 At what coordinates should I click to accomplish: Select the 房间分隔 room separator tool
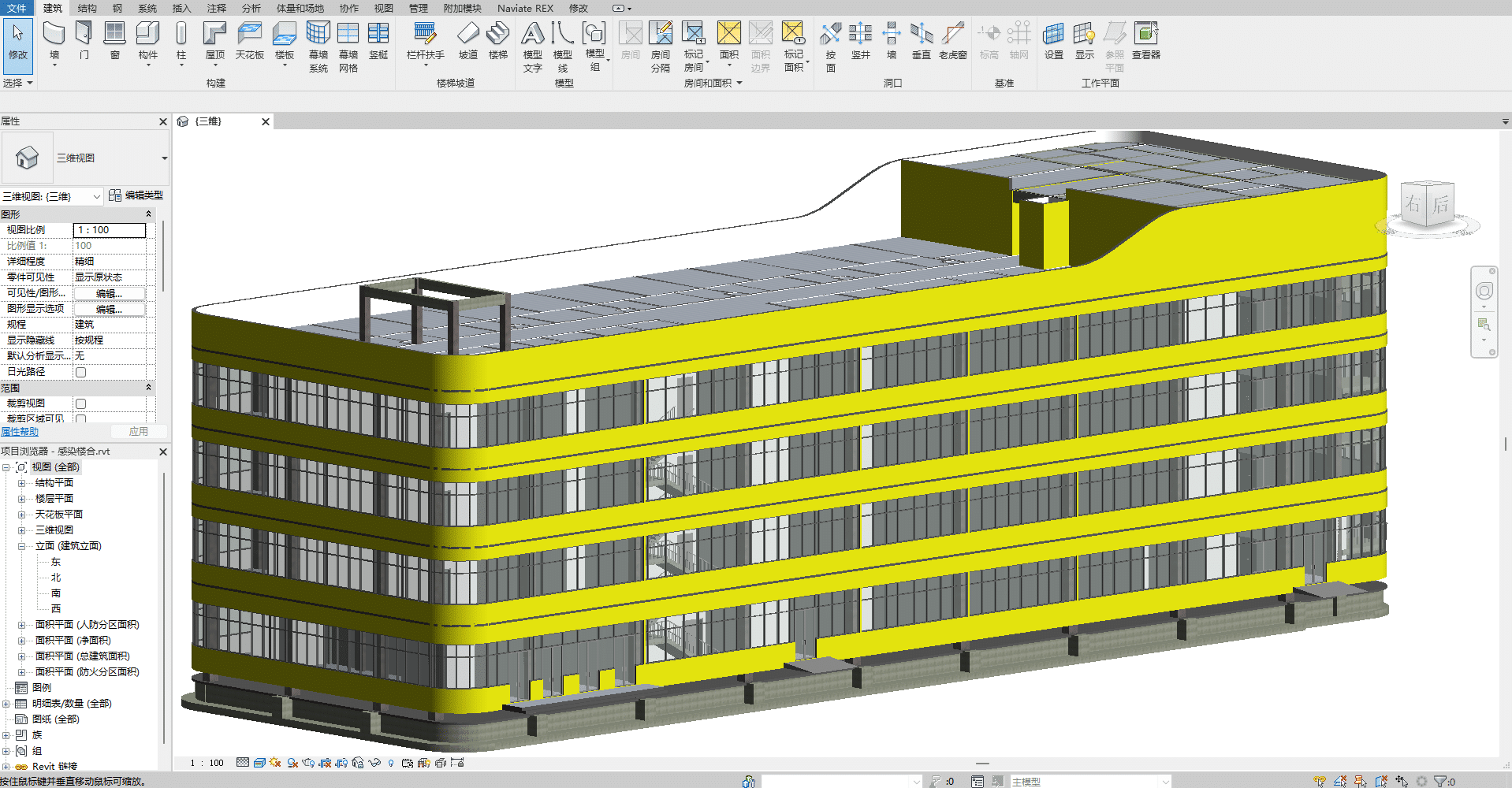[661, 47]
